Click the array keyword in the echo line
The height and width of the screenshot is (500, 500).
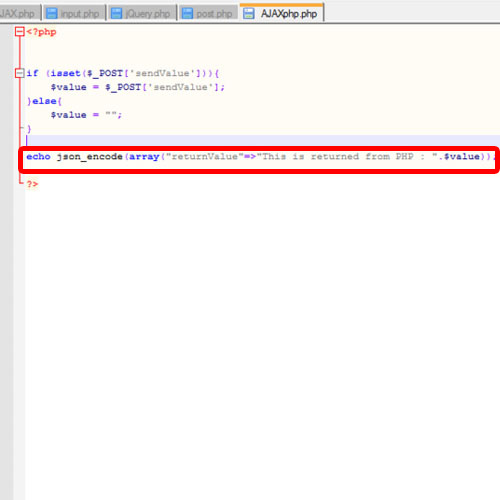point(144,157)
